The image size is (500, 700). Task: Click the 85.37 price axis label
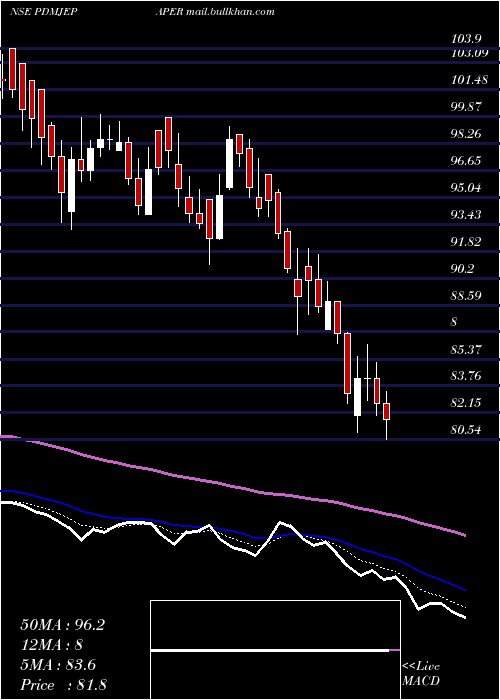pyautogui.click(x=467, y=349)
